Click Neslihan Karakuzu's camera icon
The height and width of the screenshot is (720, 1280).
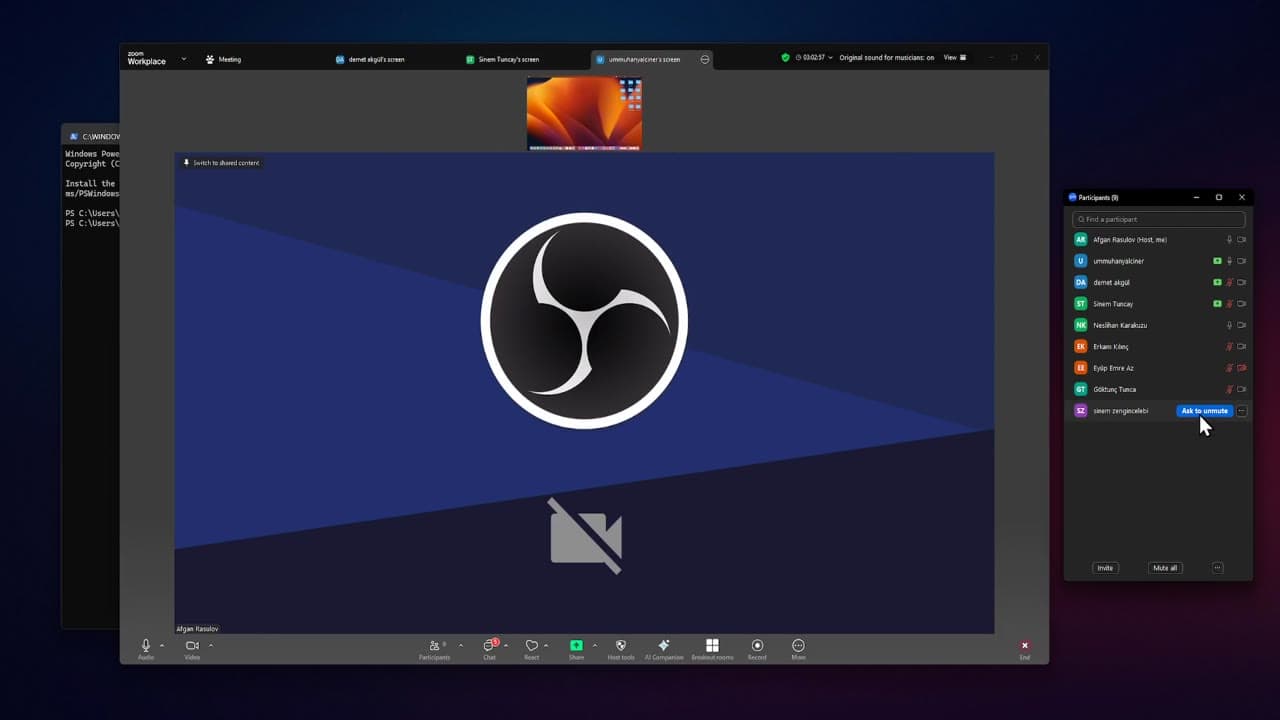tap(1242, 325)
